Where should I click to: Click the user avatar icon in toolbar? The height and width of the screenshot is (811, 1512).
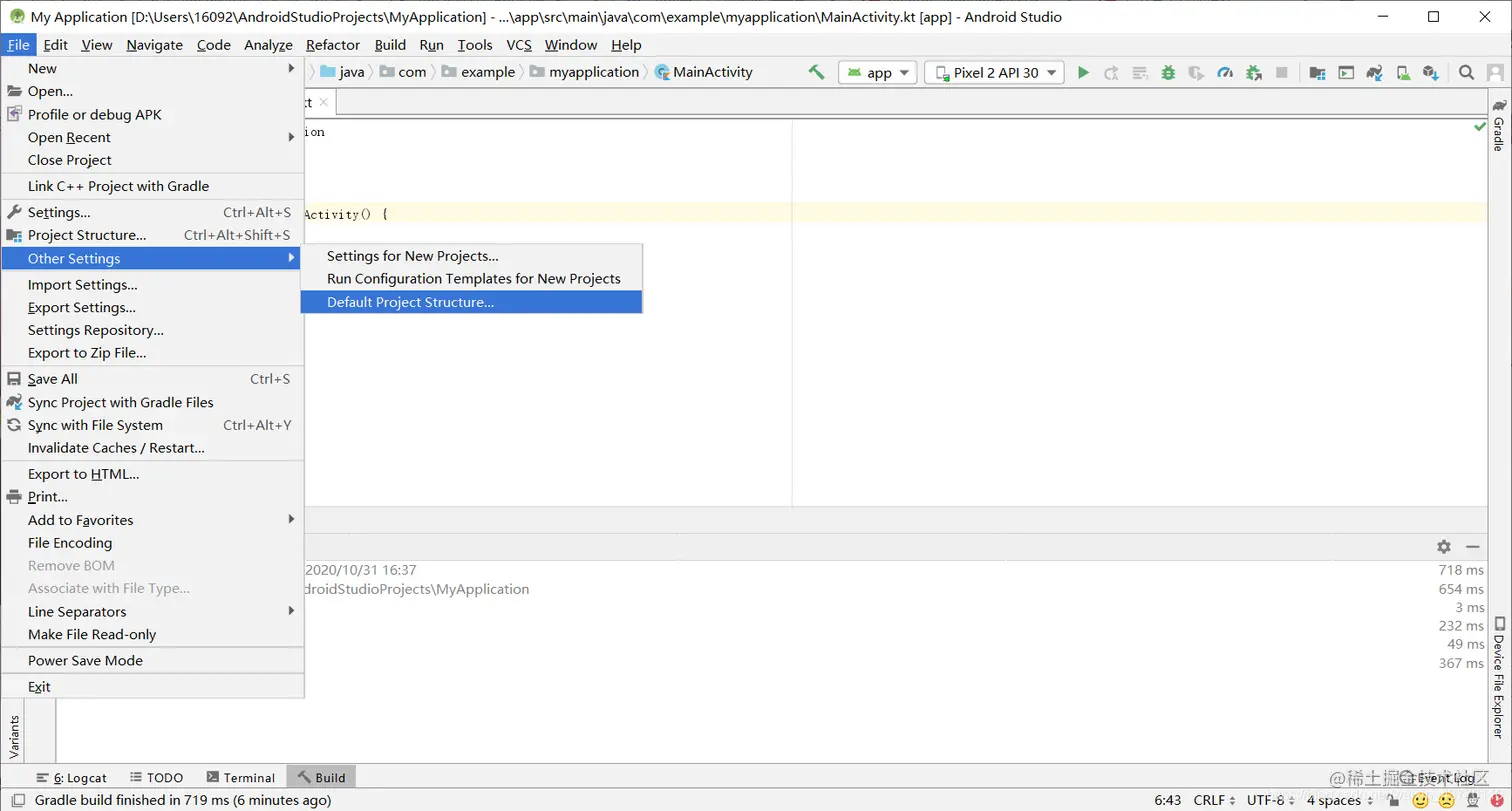click(1496, 72)
